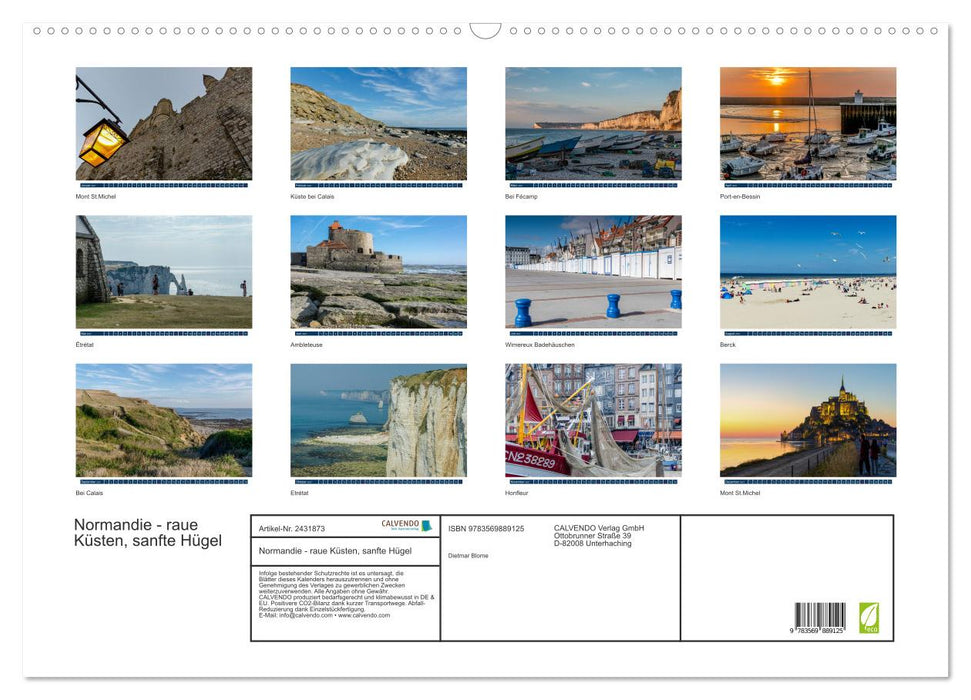The image size is (971, 700).
Task: Select the caption 'Port-en-Bessin'
Action: (x=740, y=196)
